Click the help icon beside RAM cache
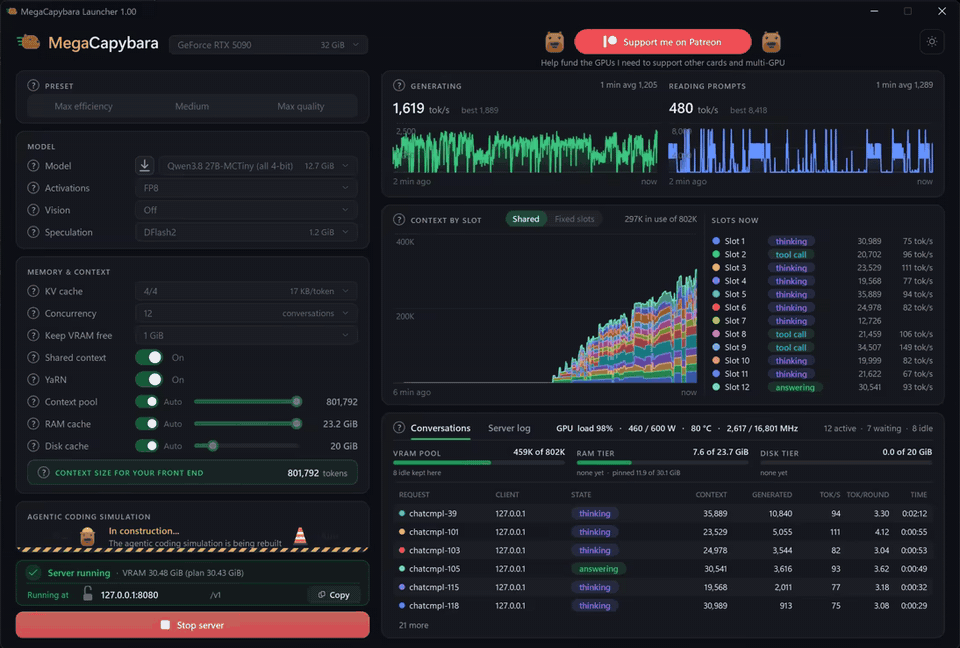Image resolution: width=960 pixels, height=648 pixels. tap(33, 424)
